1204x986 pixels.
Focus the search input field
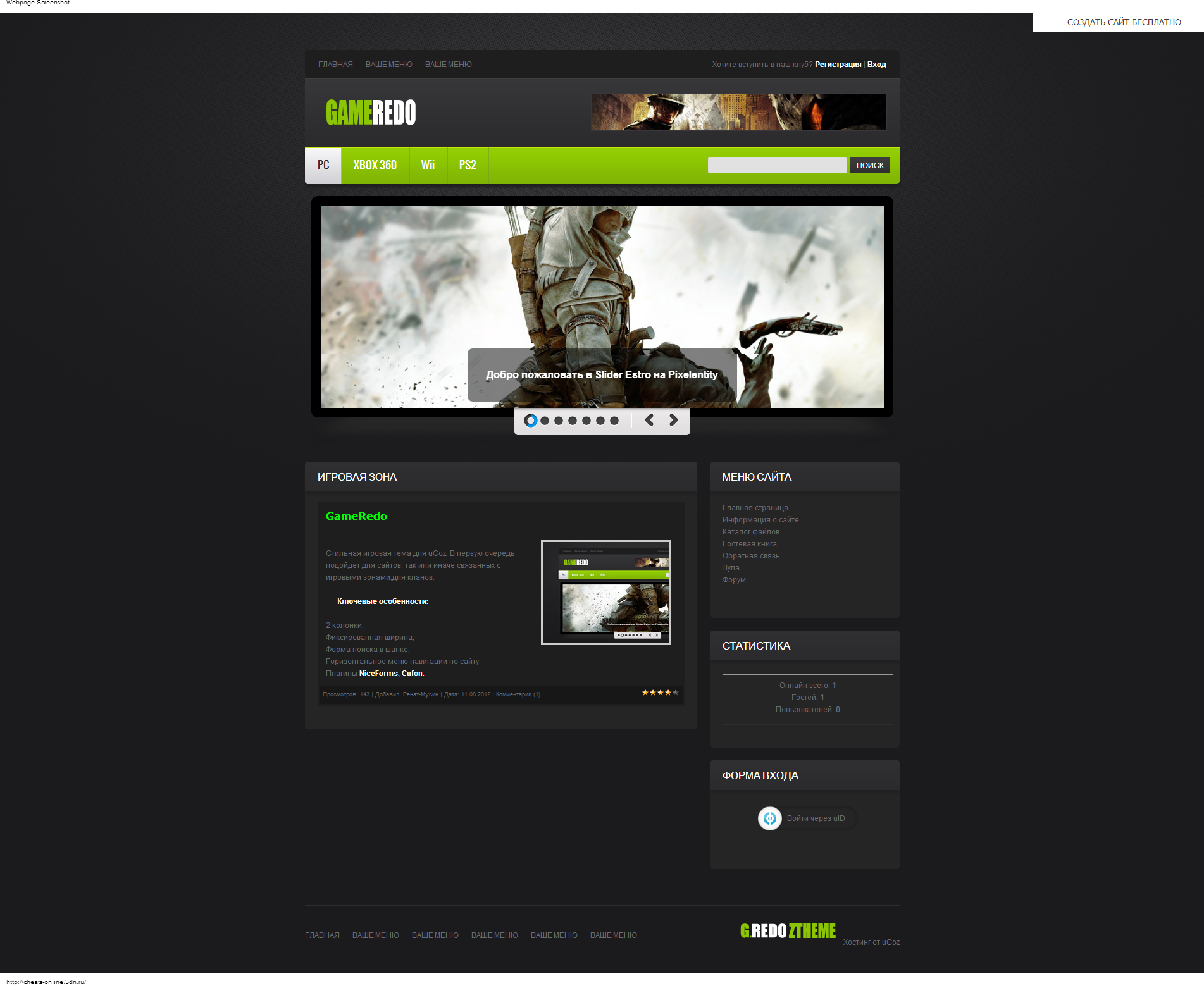[777, 165]
